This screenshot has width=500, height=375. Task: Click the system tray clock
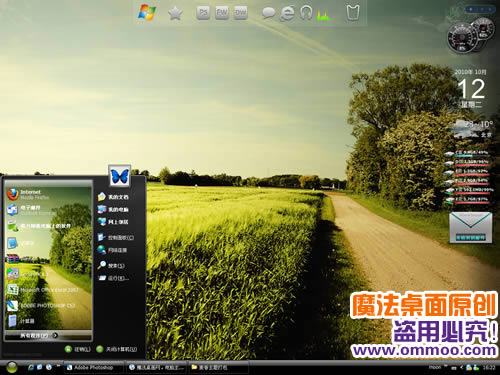pyautogui.click(x=489, y=367)
